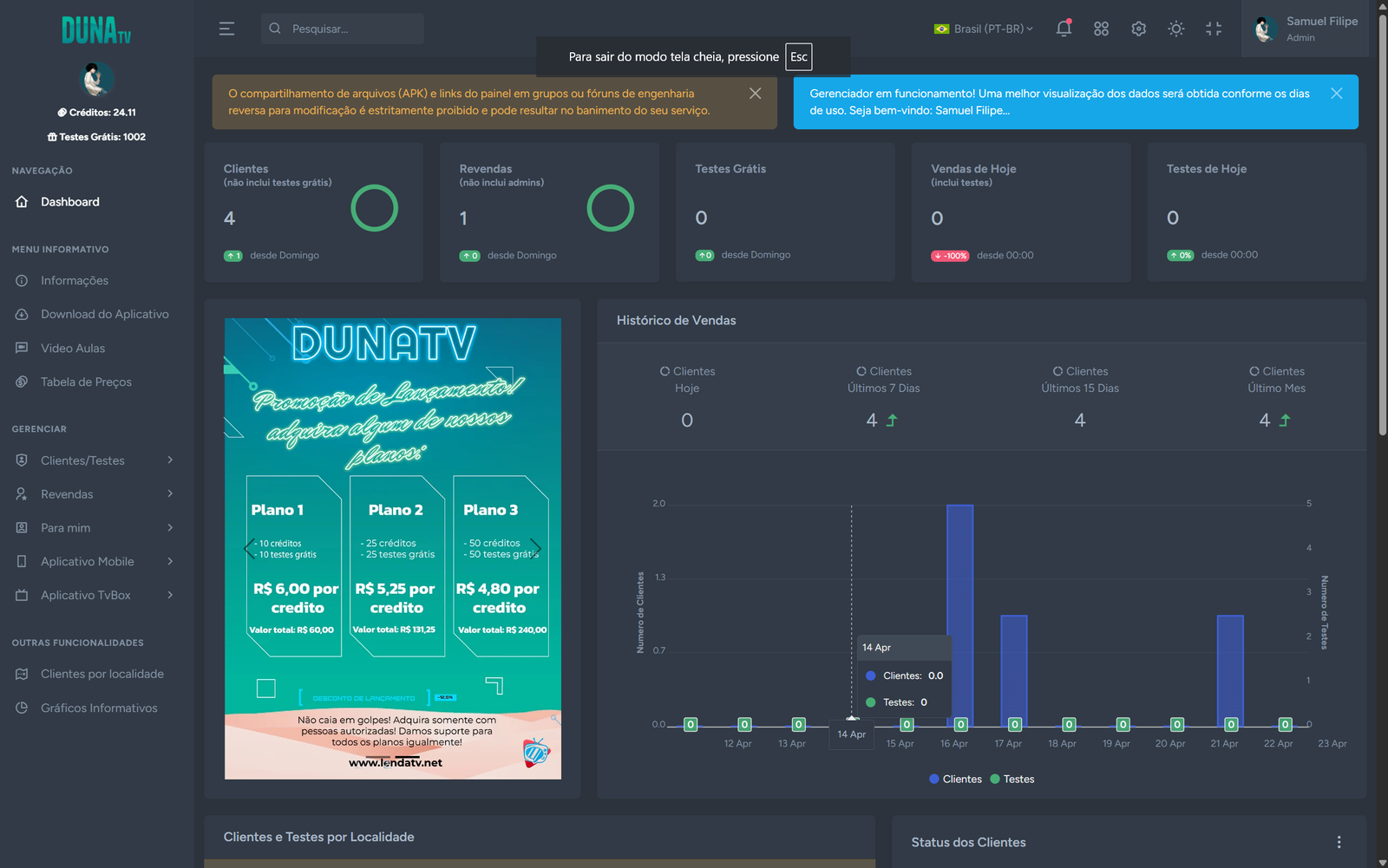Image resolution: width=1388 pixels, height=868 pixels.
Task: Click the Gráficos Informativos pie icon
Action: coord(22,708)
